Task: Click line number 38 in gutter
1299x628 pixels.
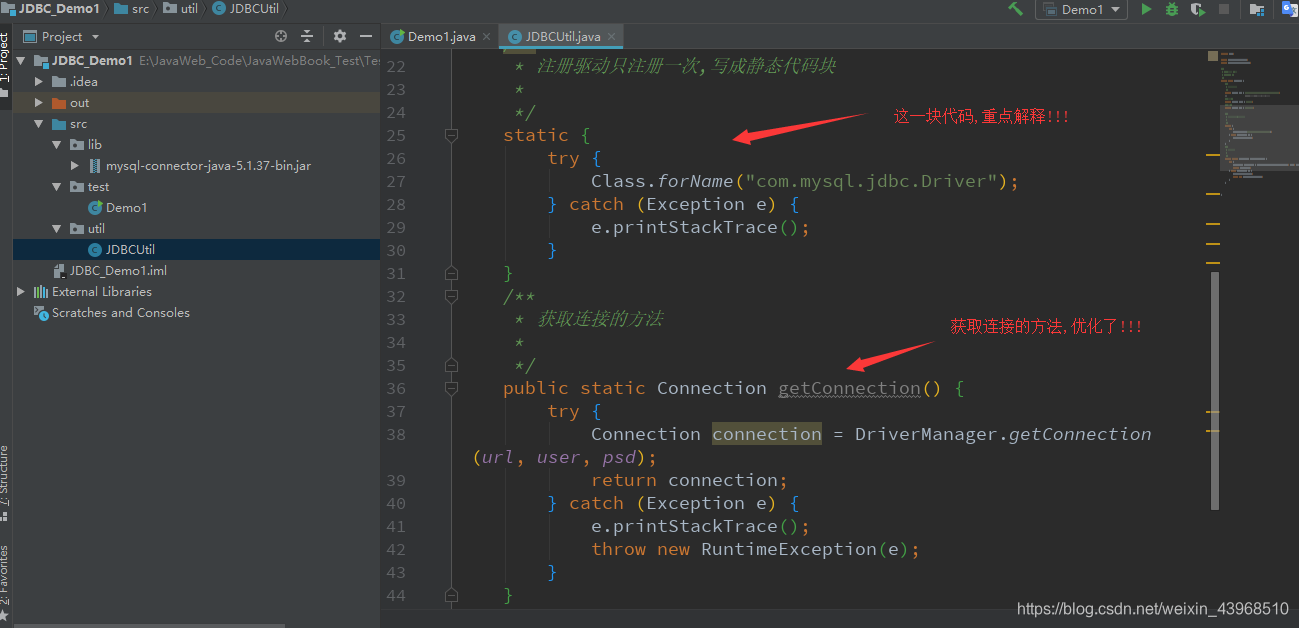Action: coord(396,434)
